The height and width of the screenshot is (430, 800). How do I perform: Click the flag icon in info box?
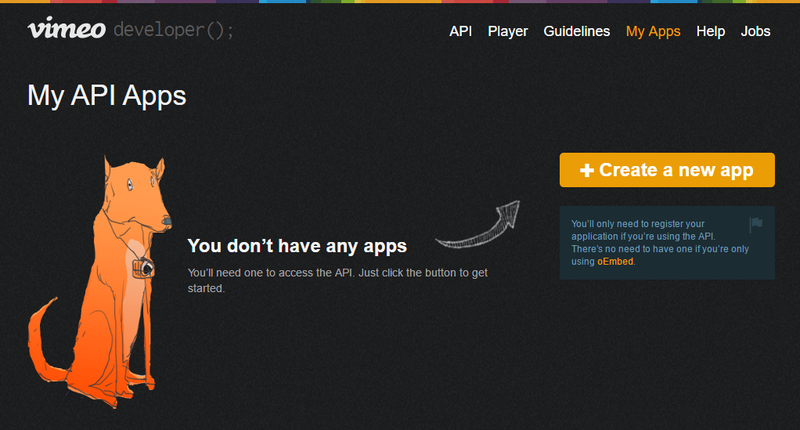coord(756,224)
